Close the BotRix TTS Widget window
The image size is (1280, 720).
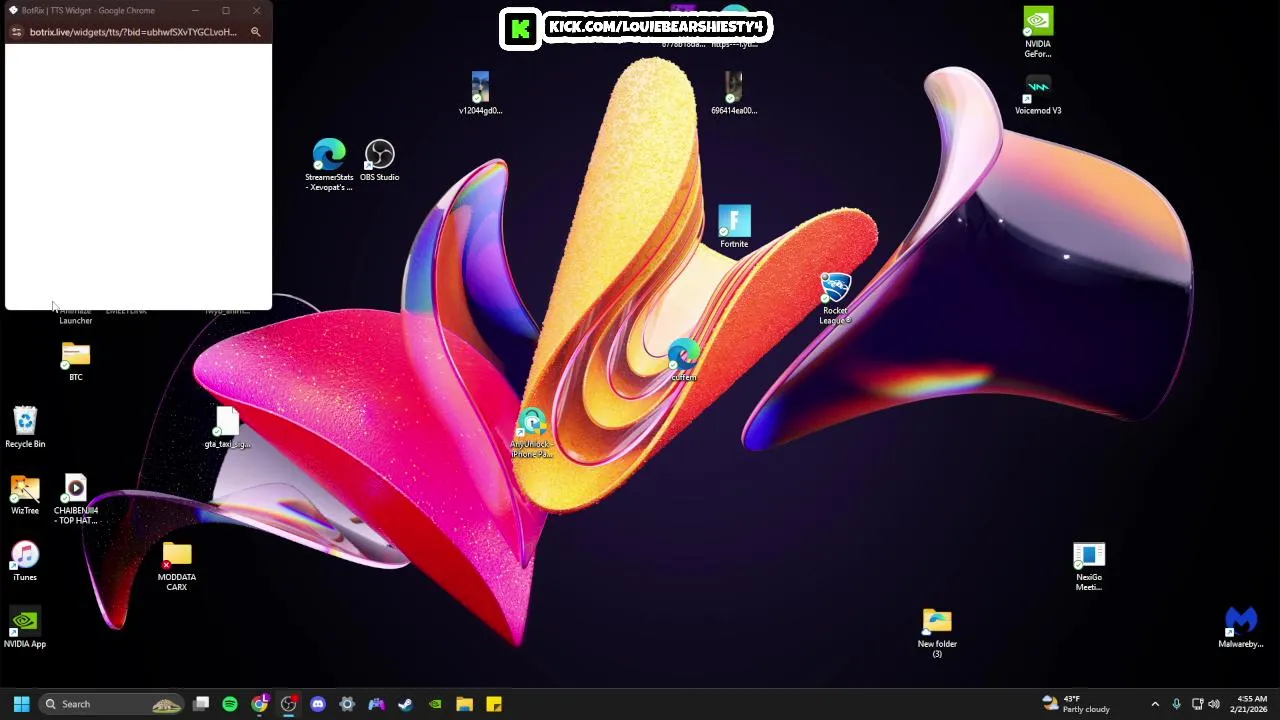[256, 10]
